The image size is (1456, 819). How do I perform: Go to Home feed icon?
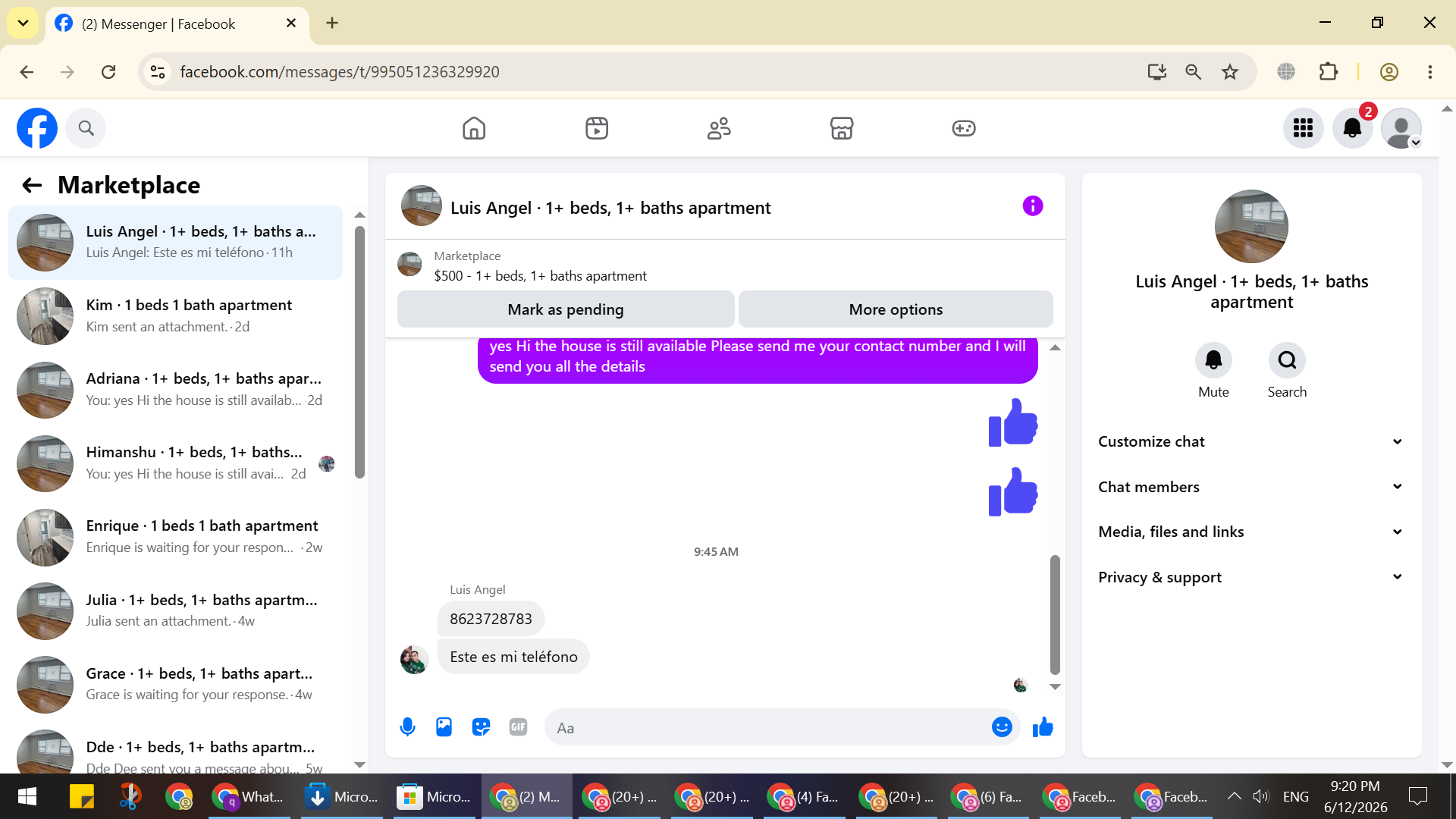(474, 128)
